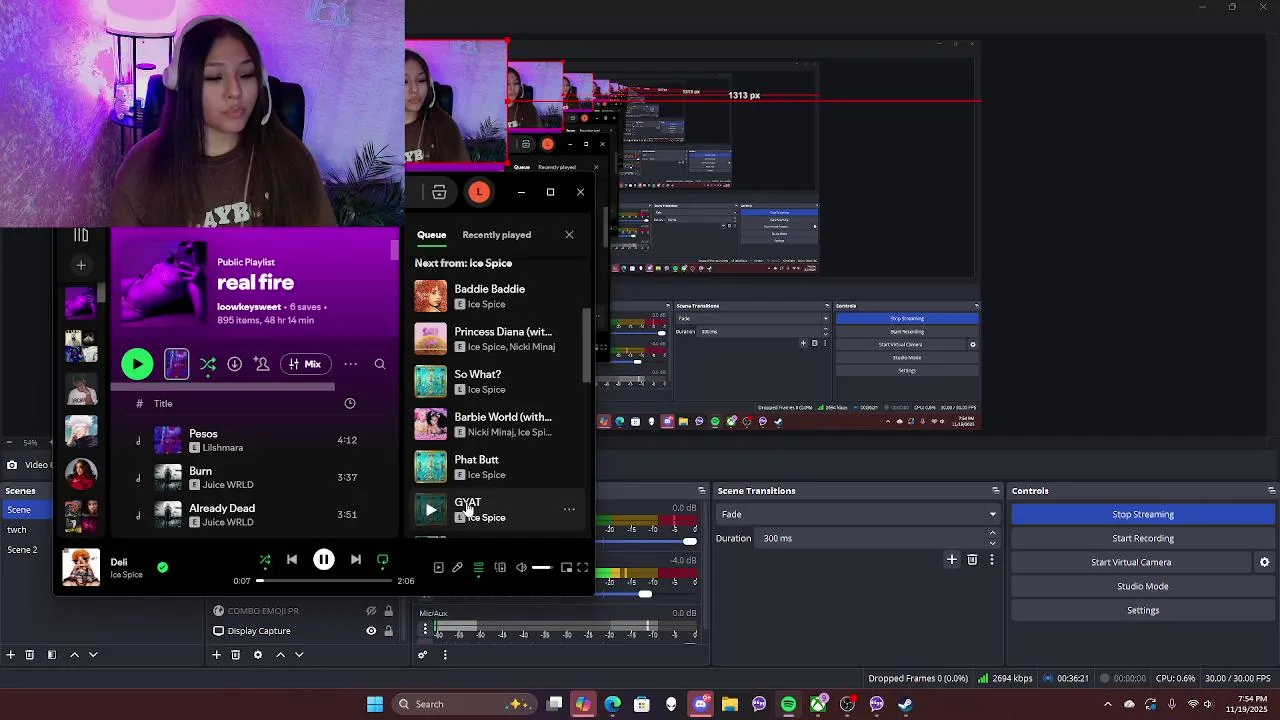Screen dimensions: 1280x720
Task: Start Virtual Camera in OBS
Action: tap(1131, 562)
